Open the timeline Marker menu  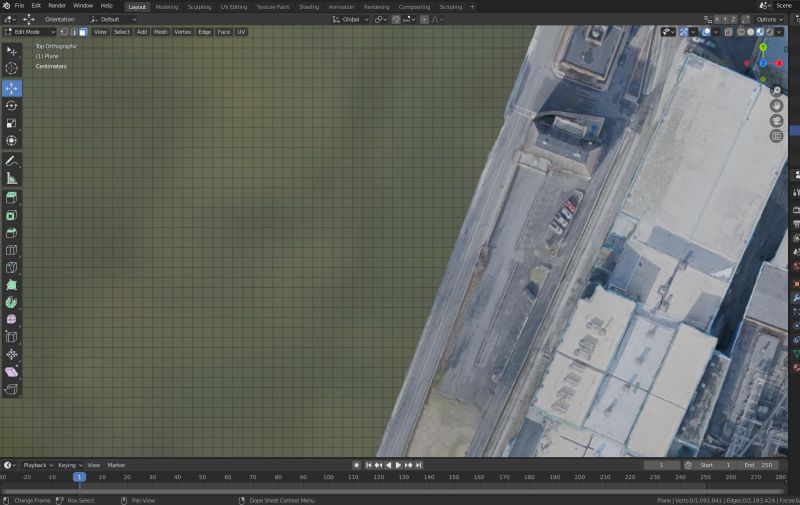pos(116,465)
